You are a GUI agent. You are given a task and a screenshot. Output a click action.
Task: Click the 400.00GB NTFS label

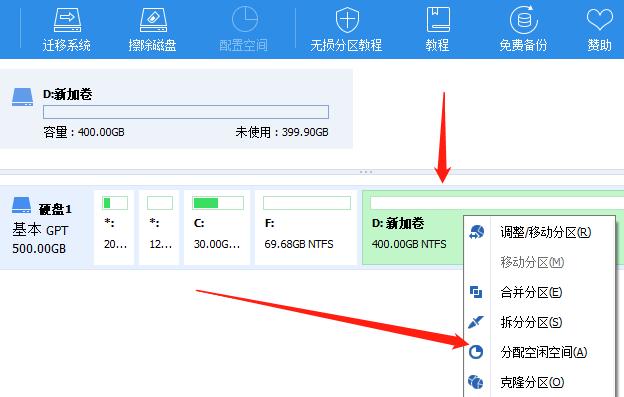[409, 244]
